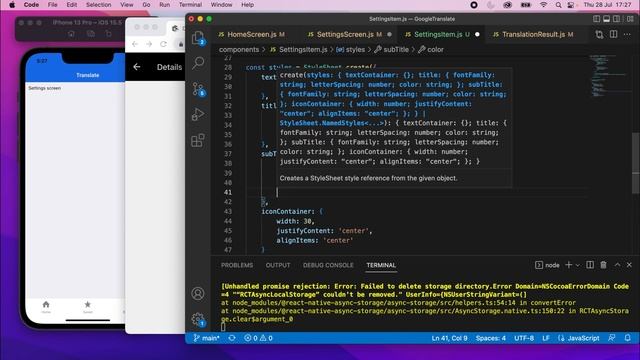Create a new terminal with plus icon
This screenshot has width=640, height=360.
(568, 265)
